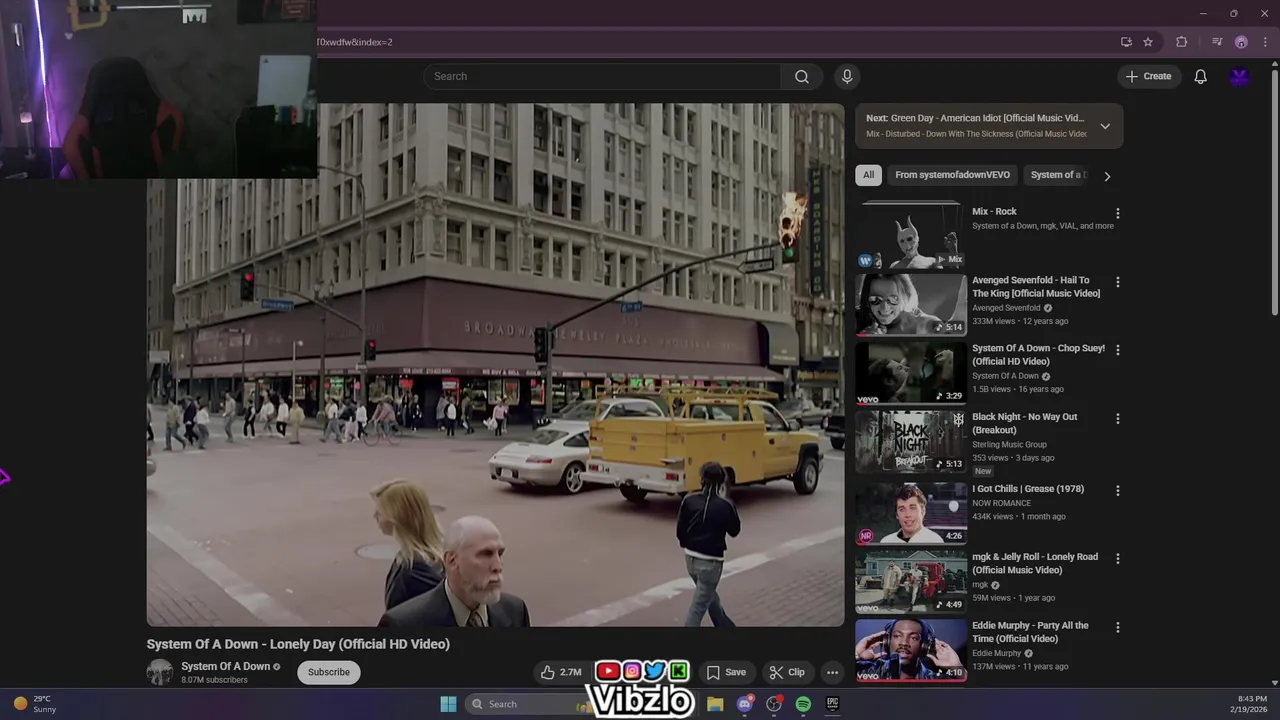Image resolution: width=1280 pixels, height=720 pixels.
Task: Select the System of a Down chip
Action: [x=1056, y=175]
